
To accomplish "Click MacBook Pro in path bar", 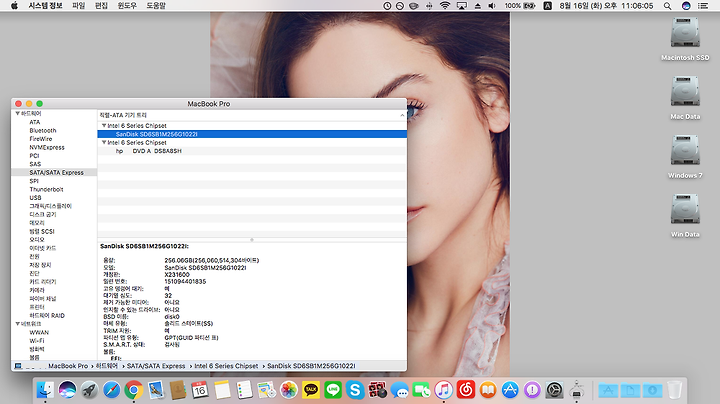I will (x=68, y=366).
